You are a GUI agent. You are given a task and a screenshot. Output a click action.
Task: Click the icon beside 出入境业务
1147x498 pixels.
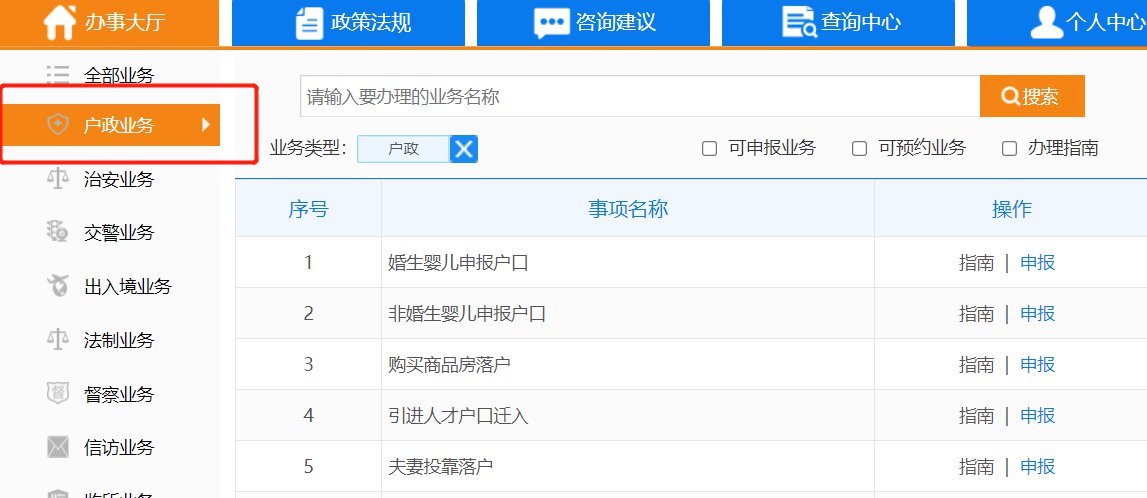[x=58, y=286]
